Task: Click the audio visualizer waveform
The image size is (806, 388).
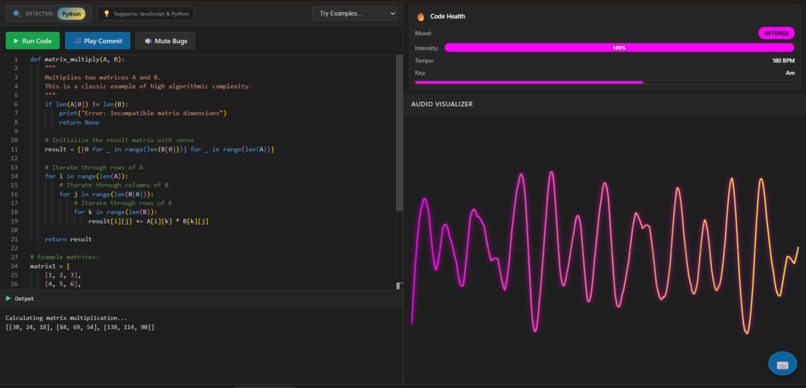Action: coord(604,252)
